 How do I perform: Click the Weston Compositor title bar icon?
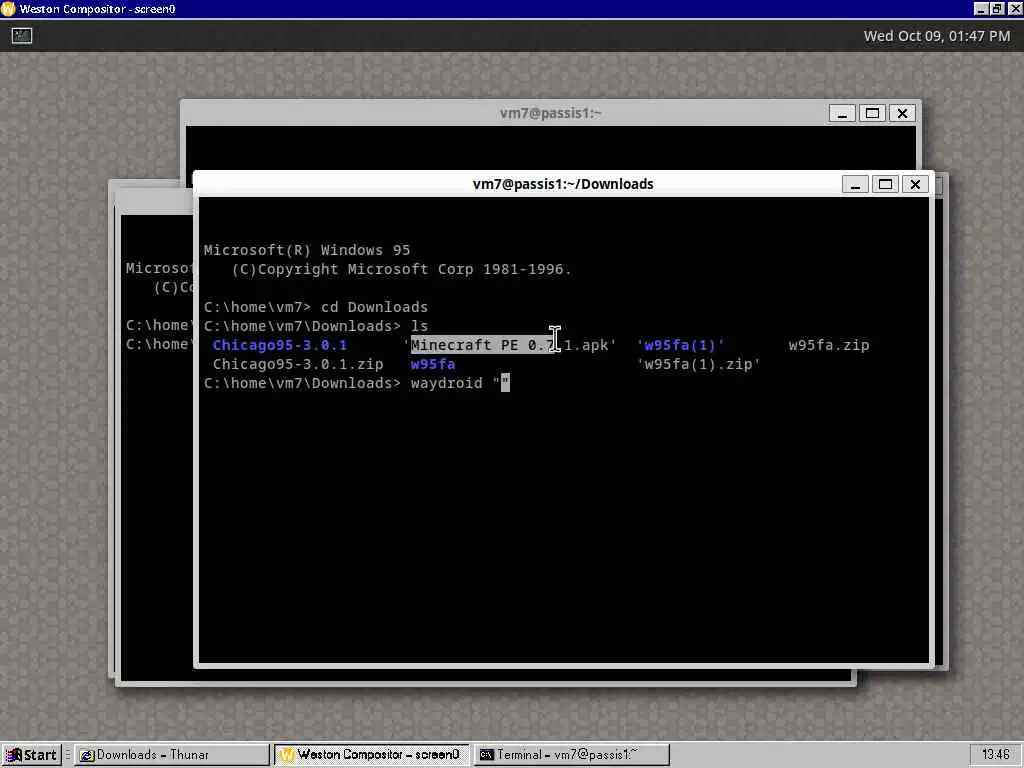(8, 9)
